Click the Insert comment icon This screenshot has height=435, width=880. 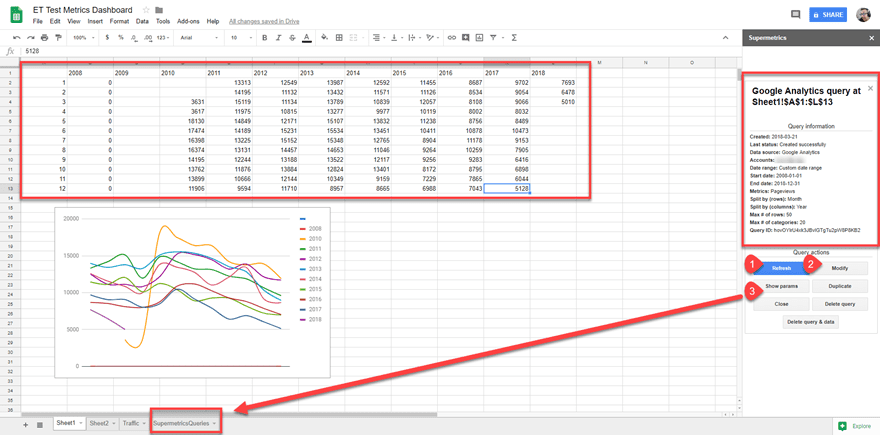[465, 38]
